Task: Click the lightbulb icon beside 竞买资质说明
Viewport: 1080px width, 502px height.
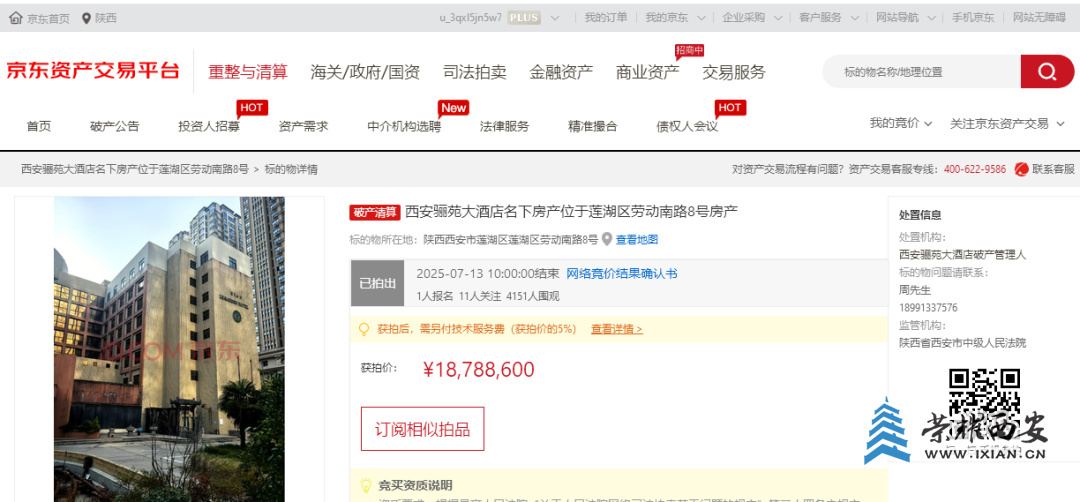Action: 366,485
